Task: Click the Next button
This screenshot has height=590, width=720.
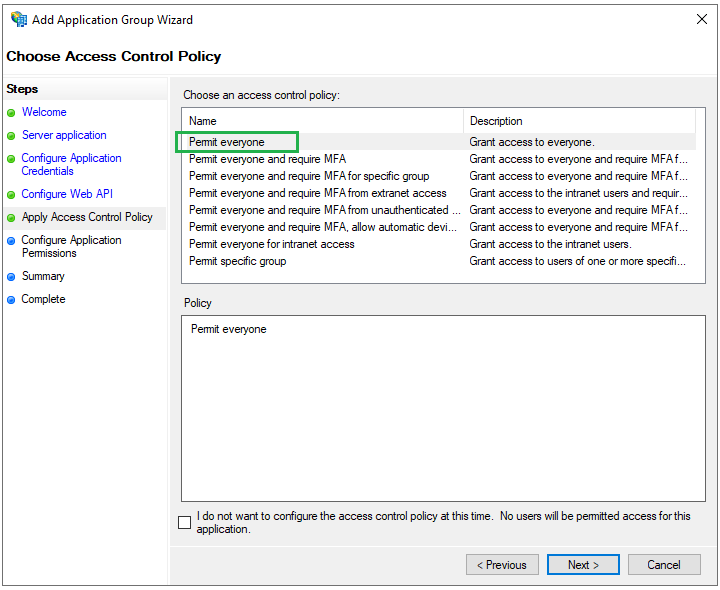Action: 583,565
